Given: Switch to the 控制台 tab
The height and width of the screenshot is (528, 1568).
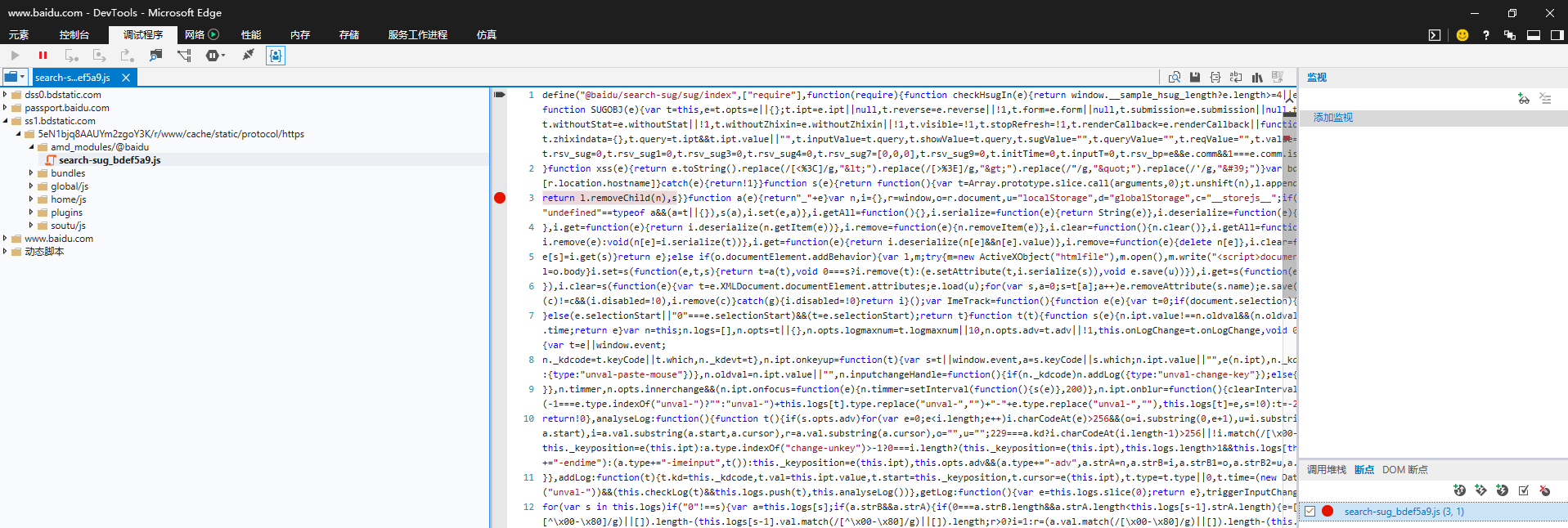Looking at the screenshot, I should pyautogui.click(x=74, y=34).
